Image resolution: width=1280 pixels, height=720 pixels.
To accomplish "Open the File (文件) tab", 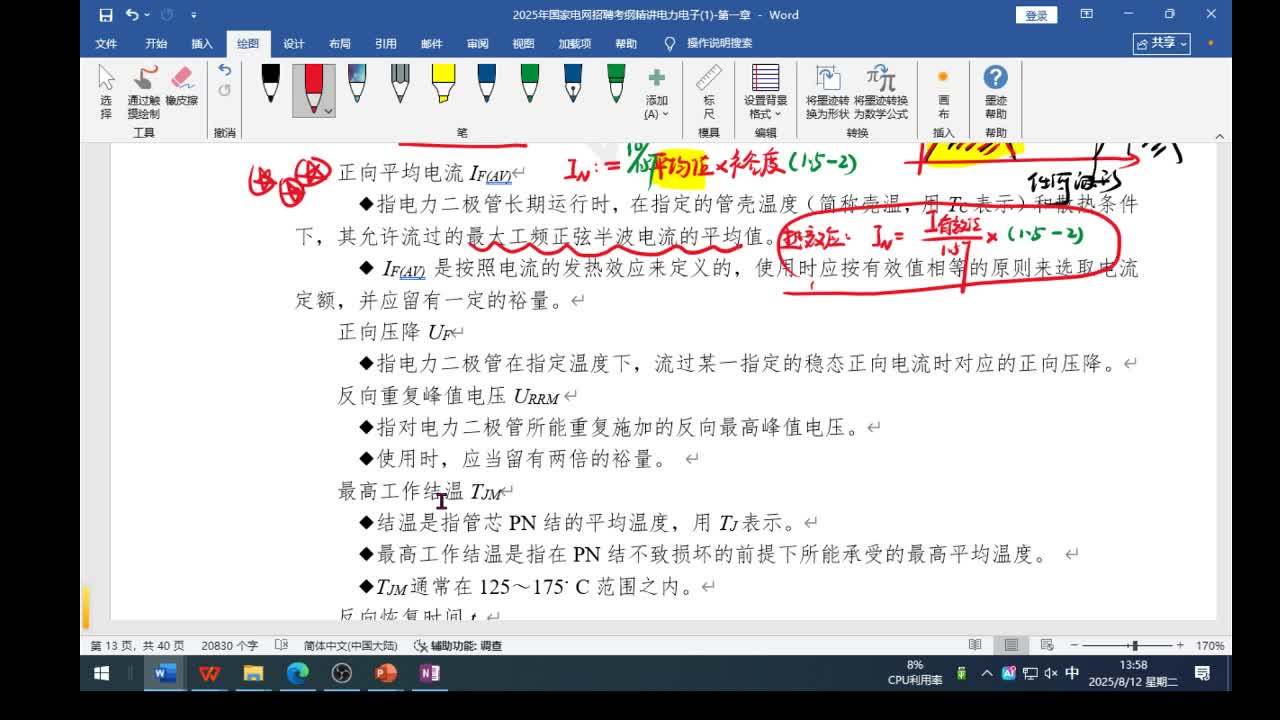I will point(106,44).
